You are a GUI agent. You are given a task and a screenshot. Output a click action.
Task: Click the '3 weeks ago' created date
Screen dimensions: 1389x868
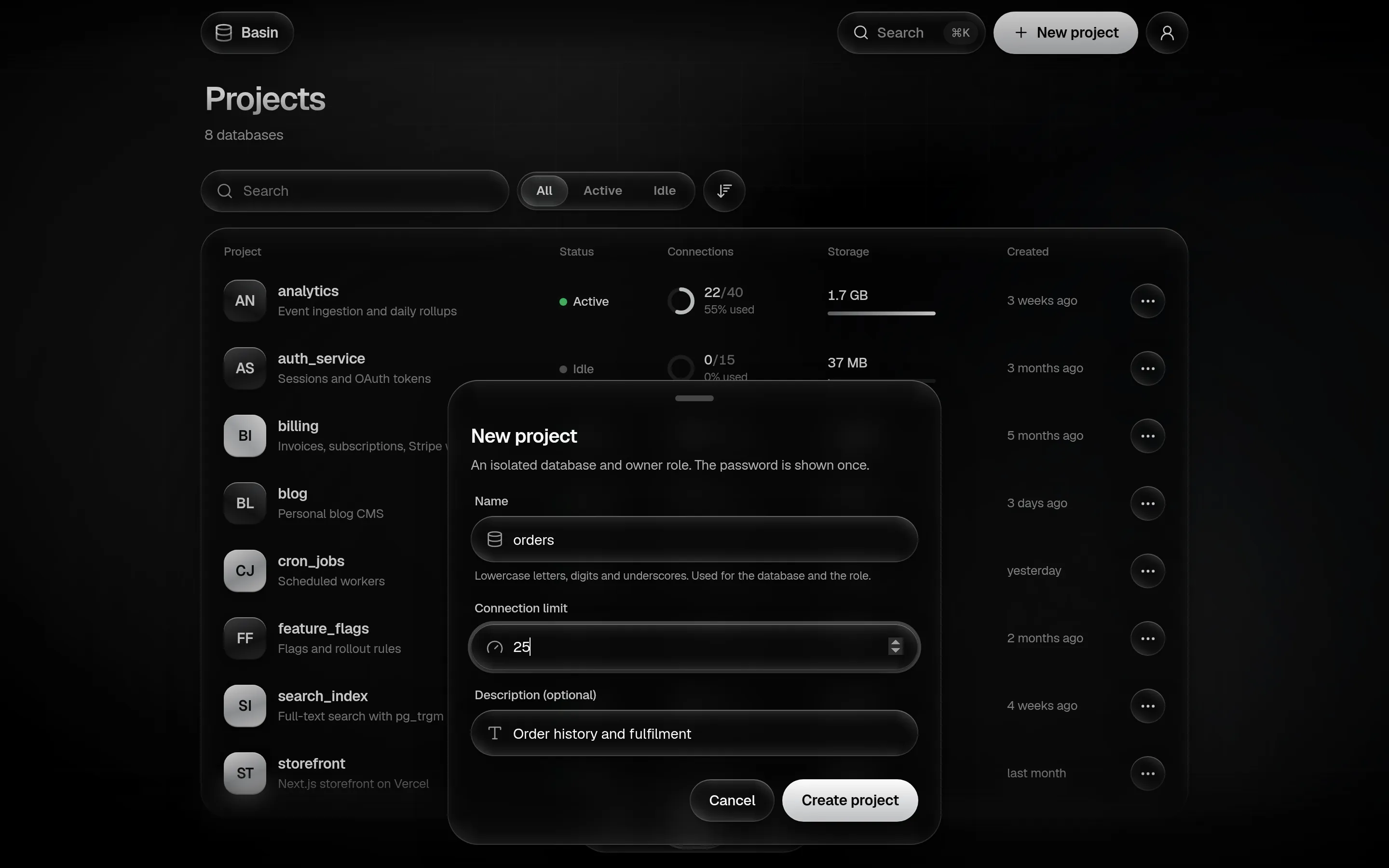pos(1042,301)
